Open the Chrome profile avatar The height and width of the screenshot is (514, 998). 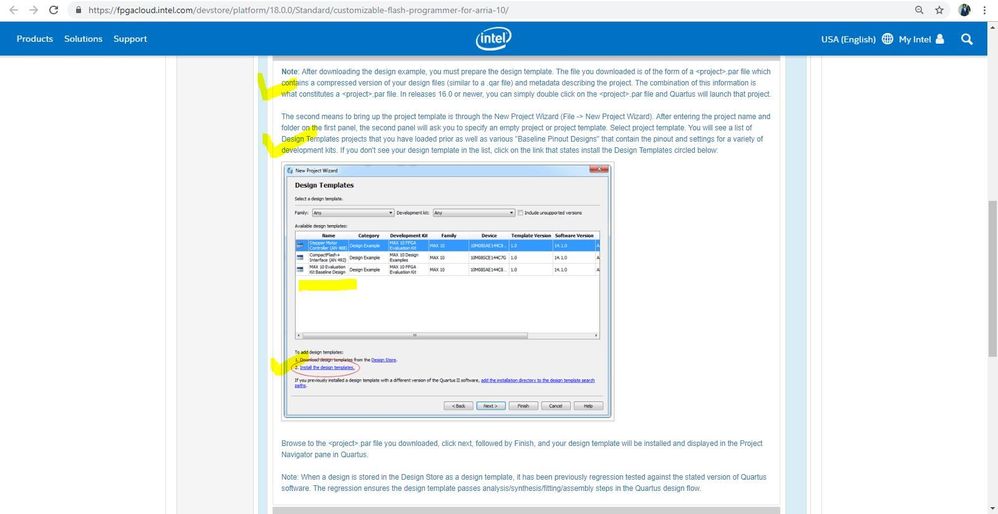tap(964, 10)
